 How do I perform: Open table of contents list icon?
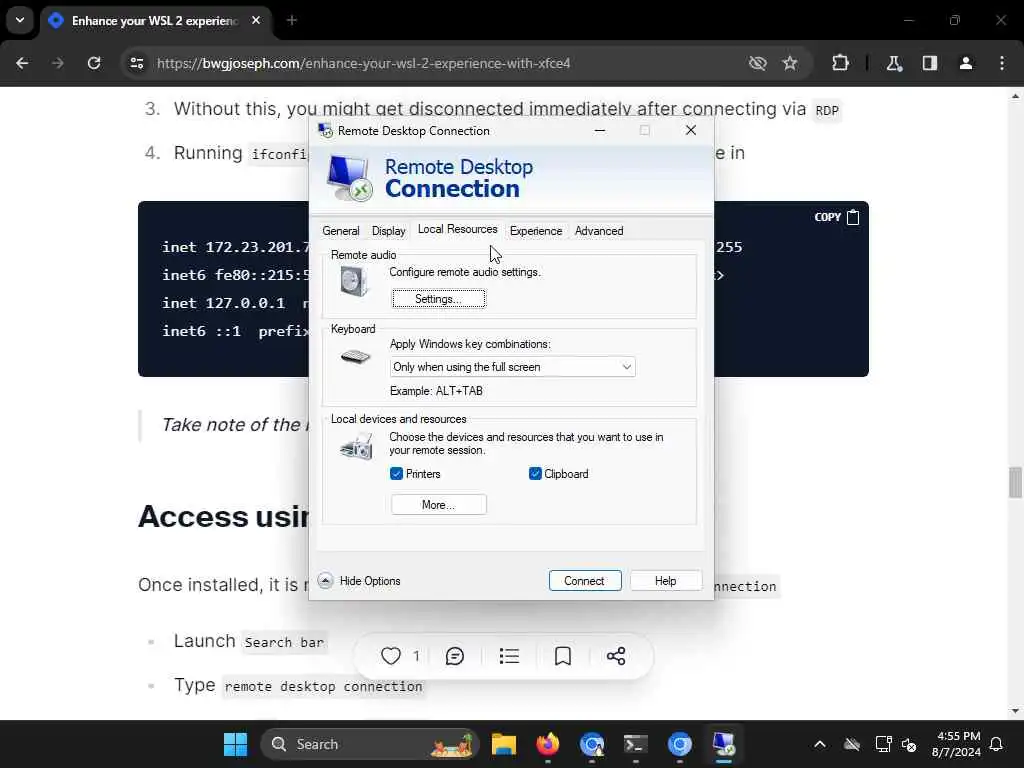[509, 656]
